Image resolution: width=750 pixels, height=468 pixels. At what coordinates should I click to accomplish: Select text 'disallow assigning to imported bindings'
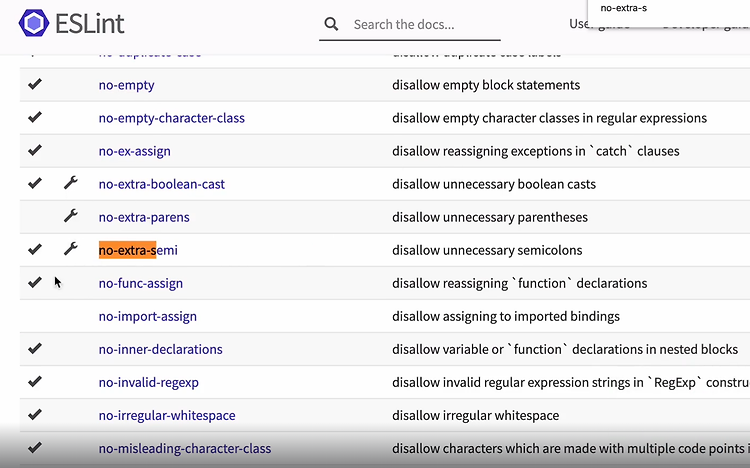pos(506,316)
